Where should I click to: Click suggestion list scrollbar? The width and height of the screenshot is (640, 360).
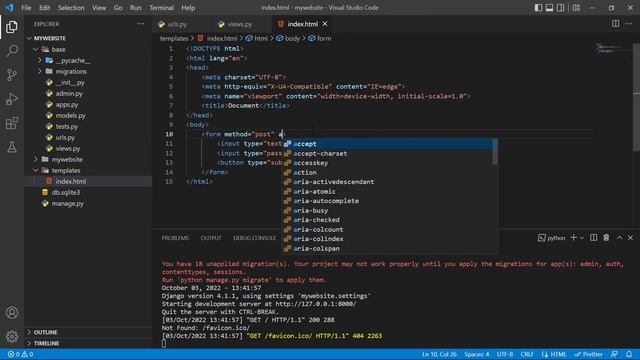[x=495, y=152]
